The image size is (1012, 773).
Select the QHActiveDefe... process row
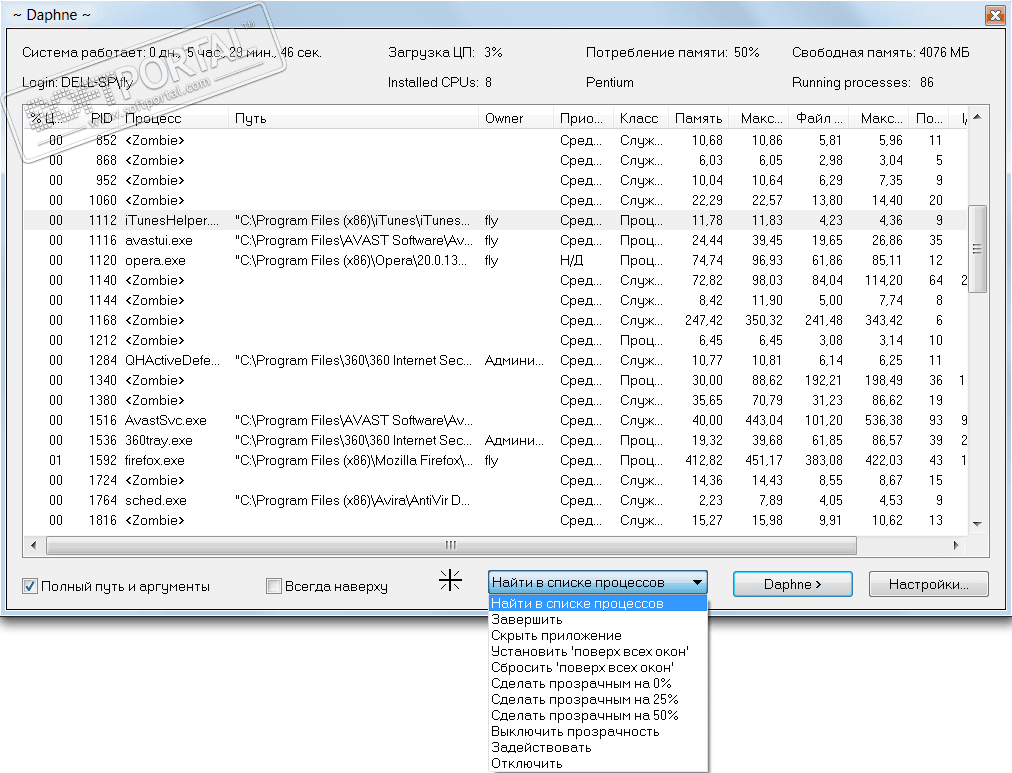point(495,360)
